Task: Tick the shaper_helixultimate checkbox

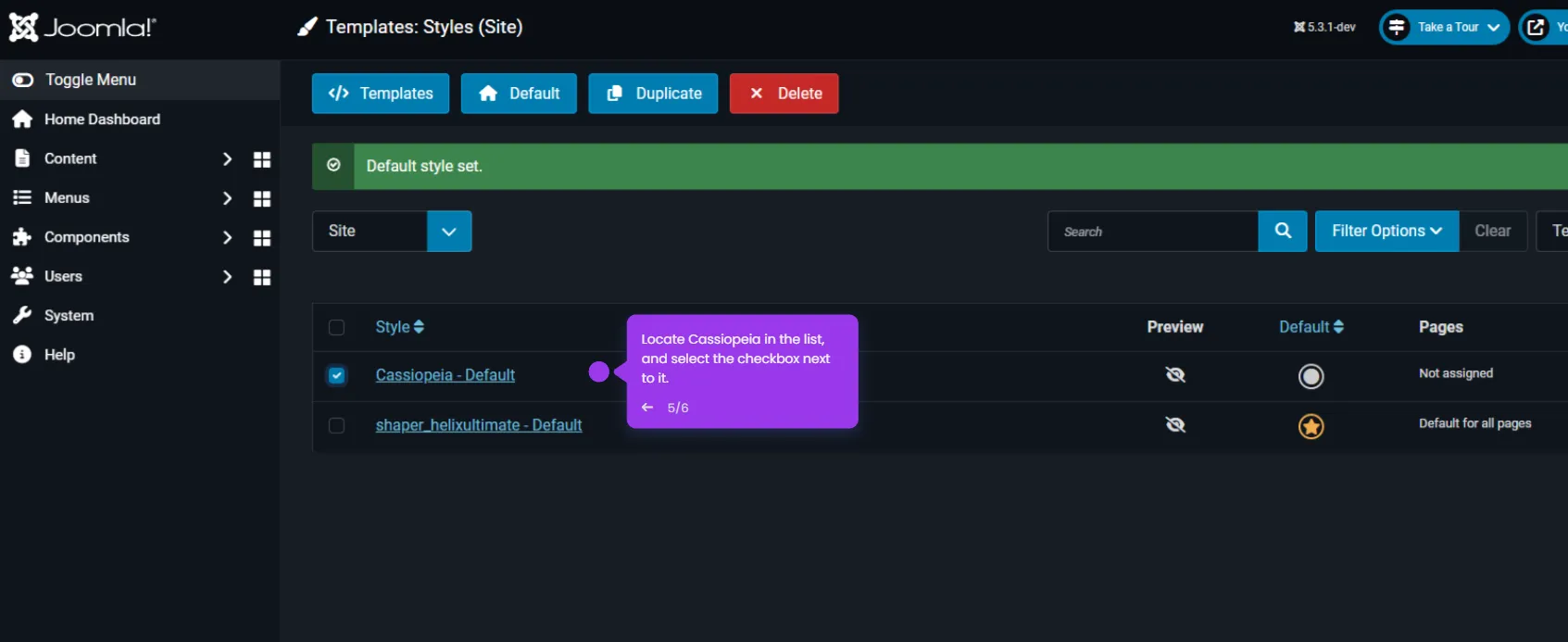Action: click(x=336, y=426)
